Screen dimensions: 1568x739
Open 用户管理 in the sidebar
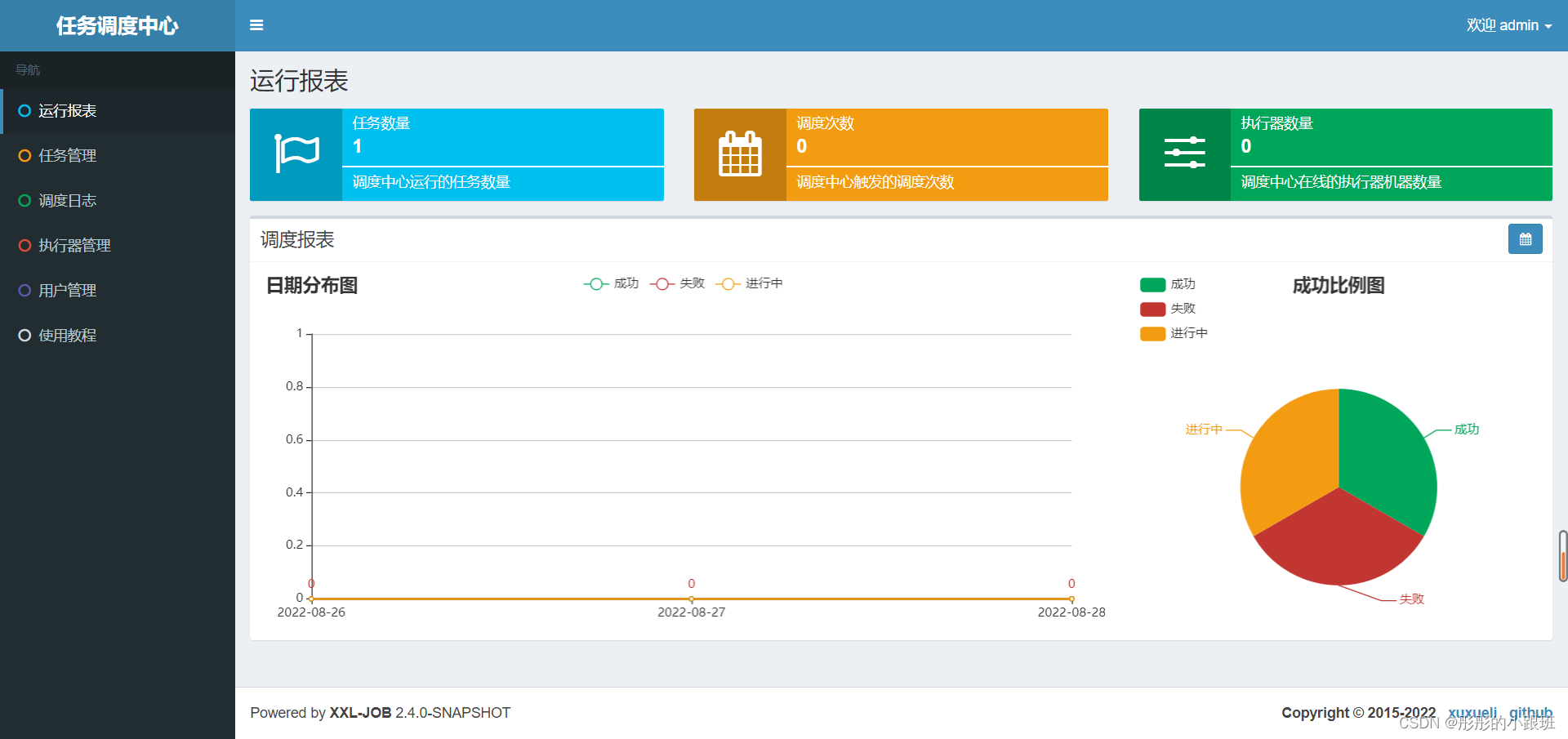(x=118, y=291)
